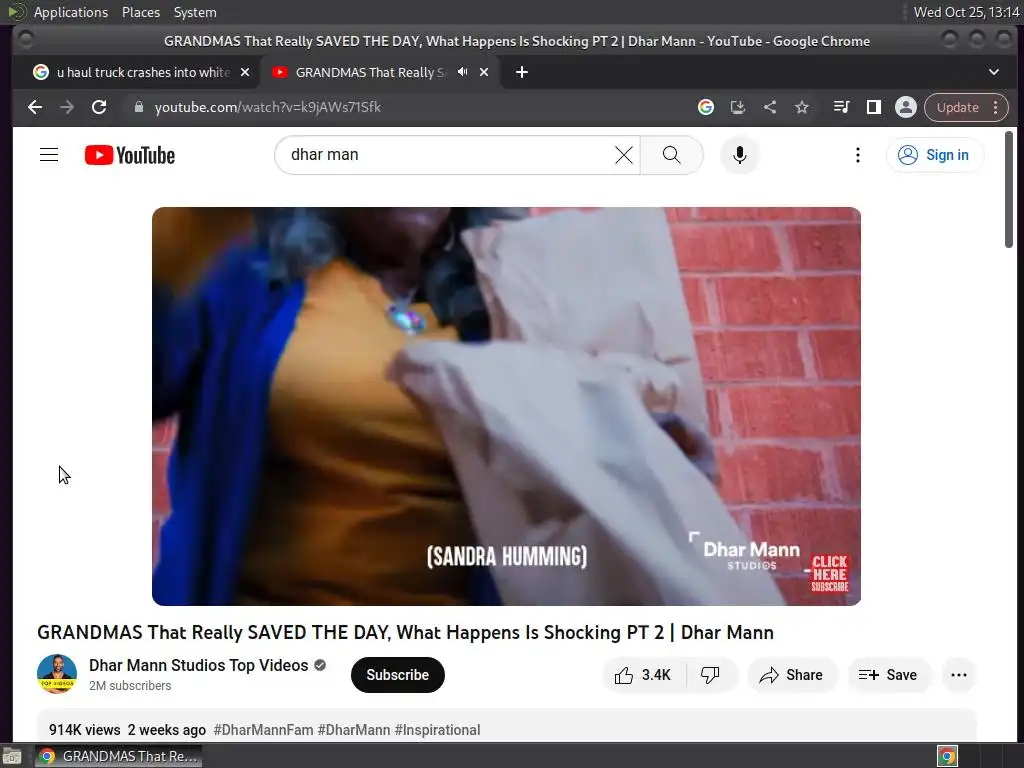Screen dimensions: 1024x768
Task: Click the video player to pause
Action: [506, 406]
